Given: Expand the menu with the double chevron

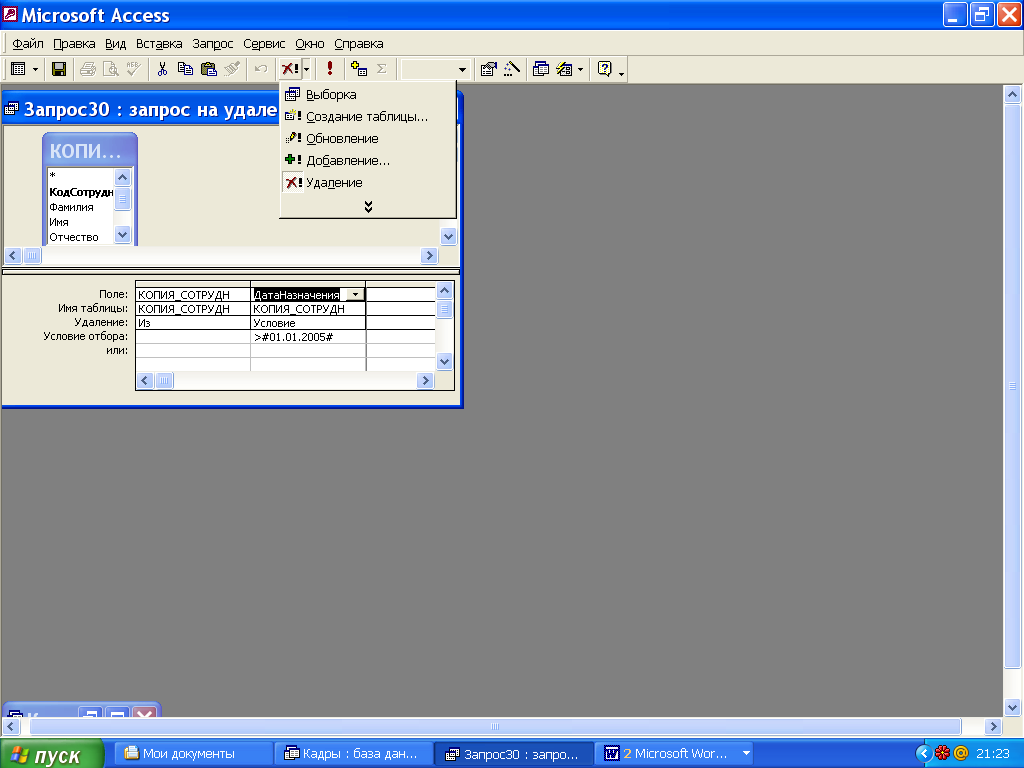Looking at the screenshot, I should tap(368, 206).
